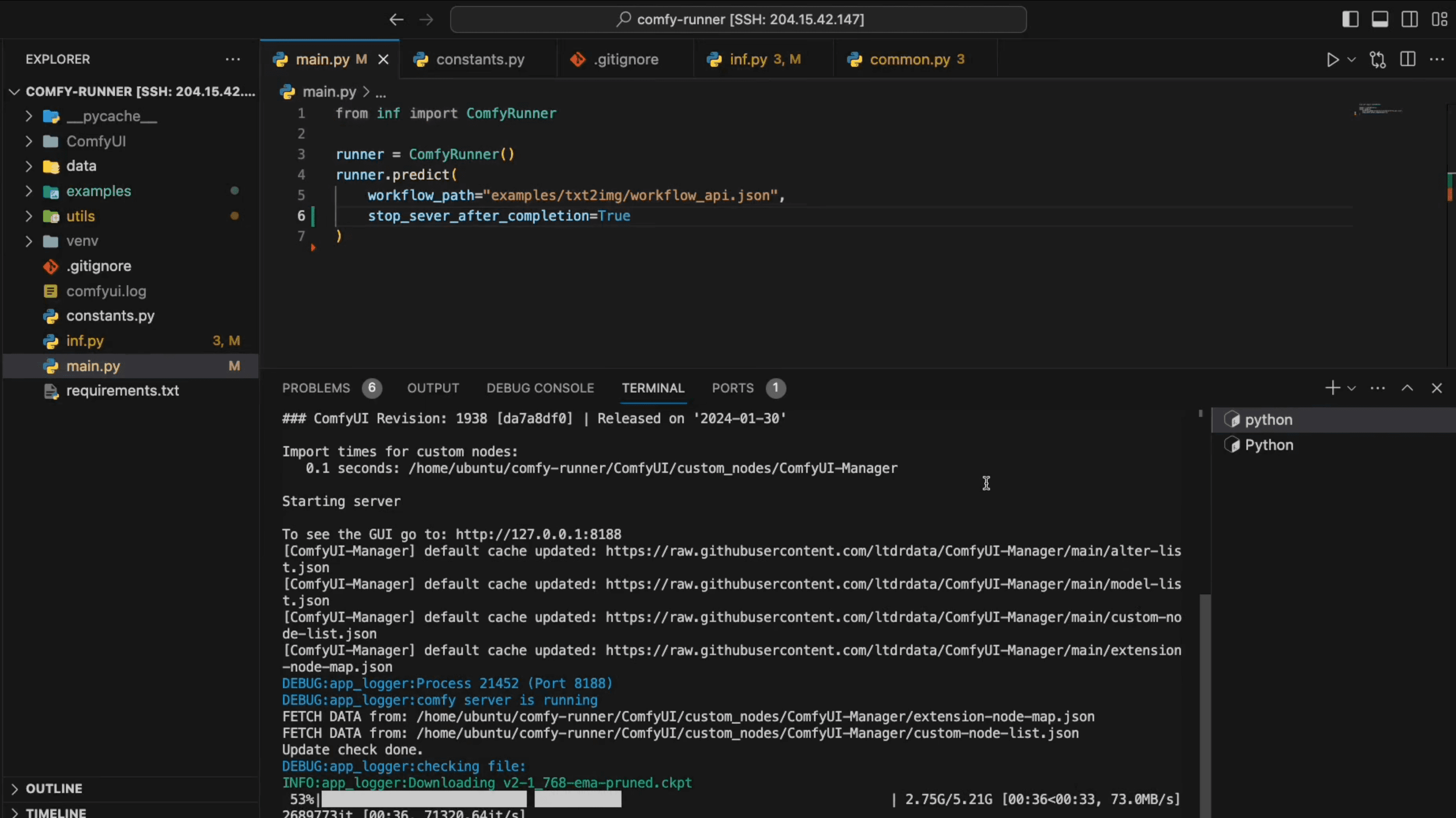1456x818 pixels.
Task: Click ComfyRunner in the import line
Action: [x=511, y=114]
